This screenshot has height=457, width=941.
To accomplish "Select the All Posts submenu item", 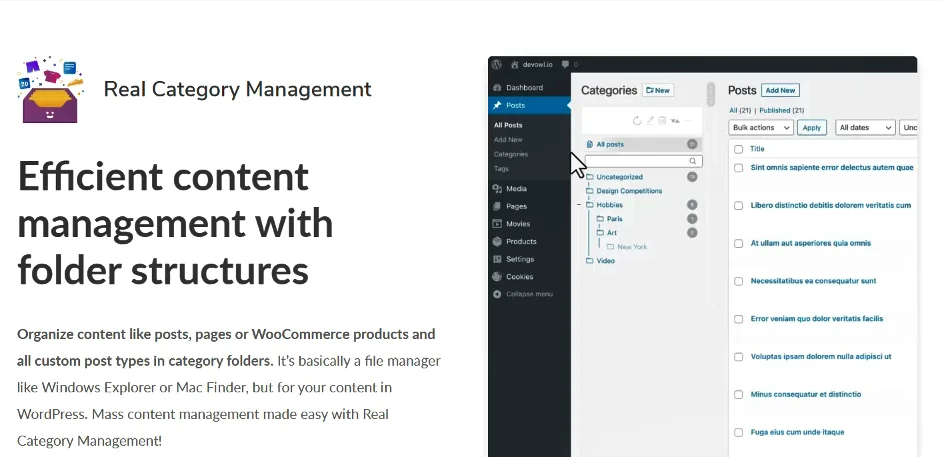I will 508,125.
